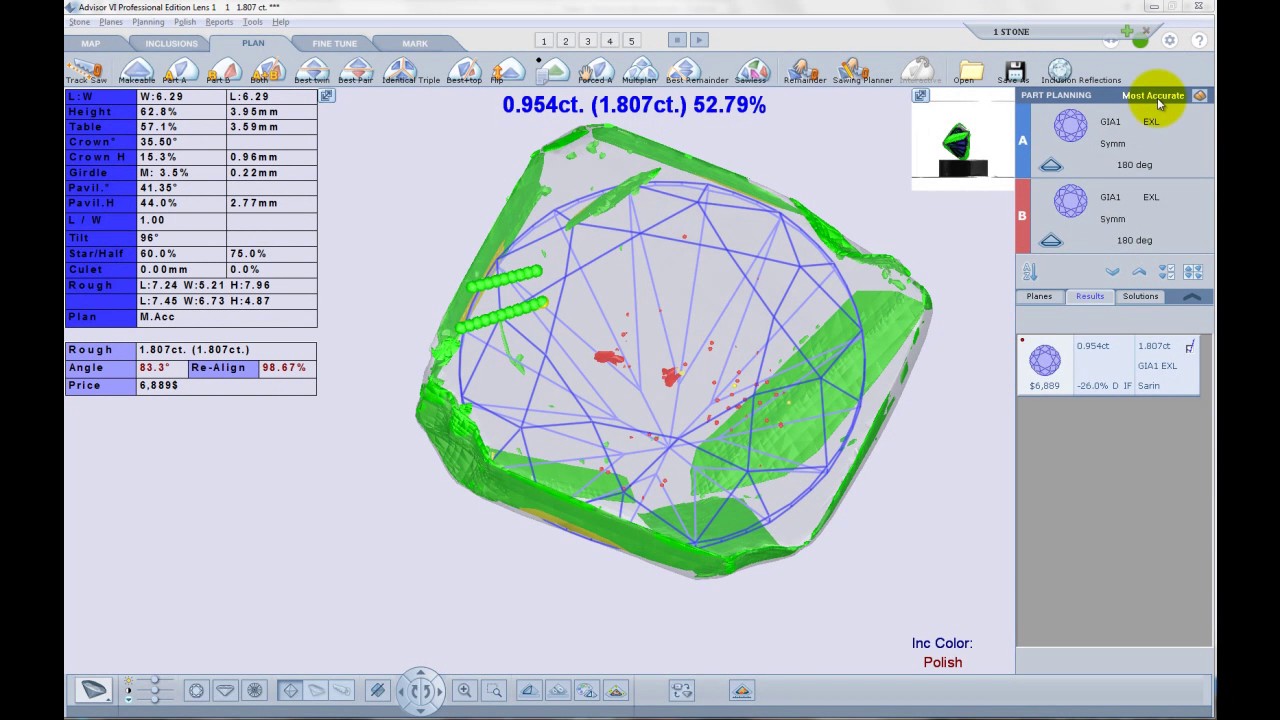Expand the stone preview thumbnail panel
The width and height of the screenshot is (1280, 720).
[920, 96]
